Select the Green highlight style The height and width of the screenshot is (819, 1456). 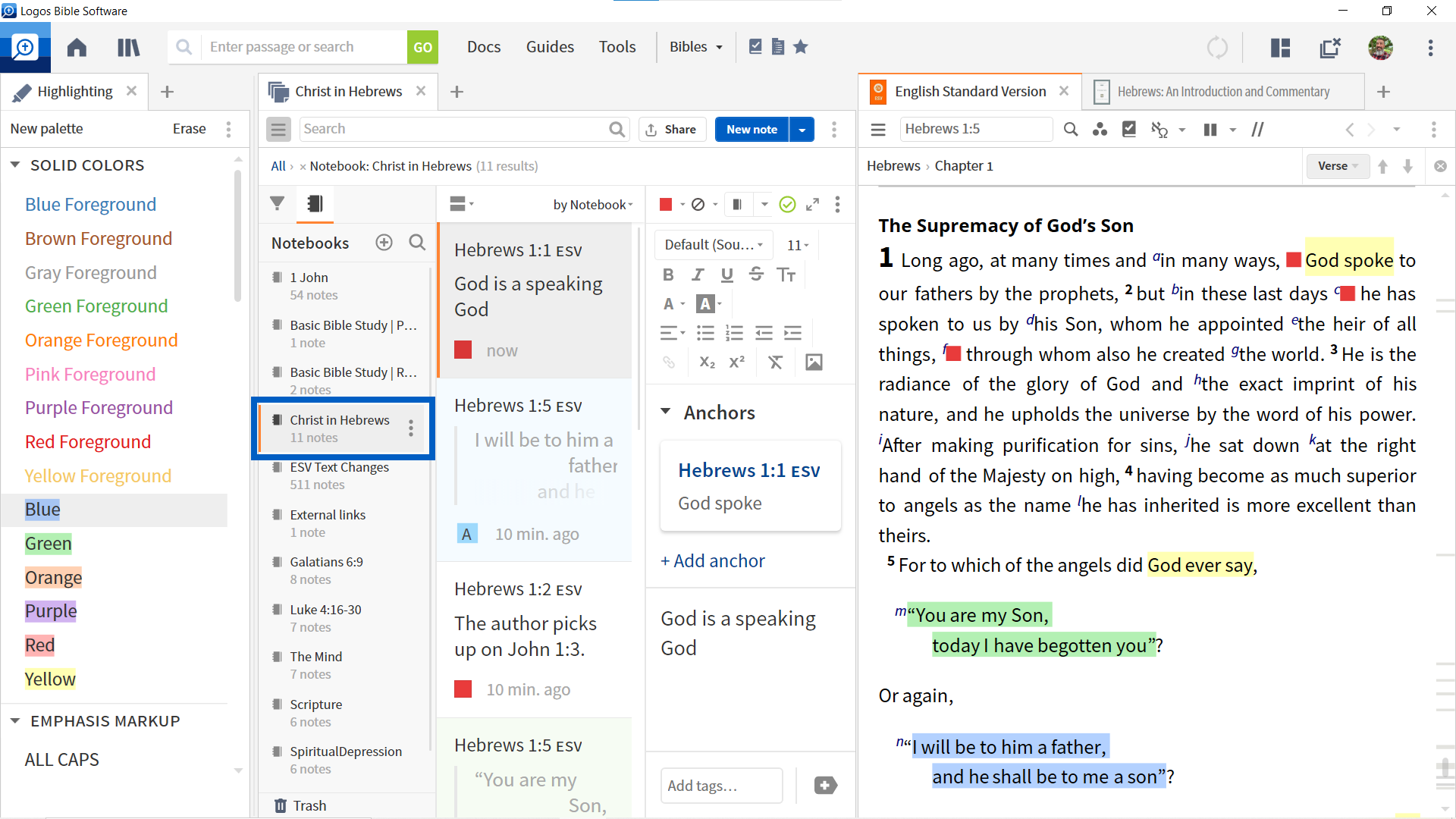[48, 543]
